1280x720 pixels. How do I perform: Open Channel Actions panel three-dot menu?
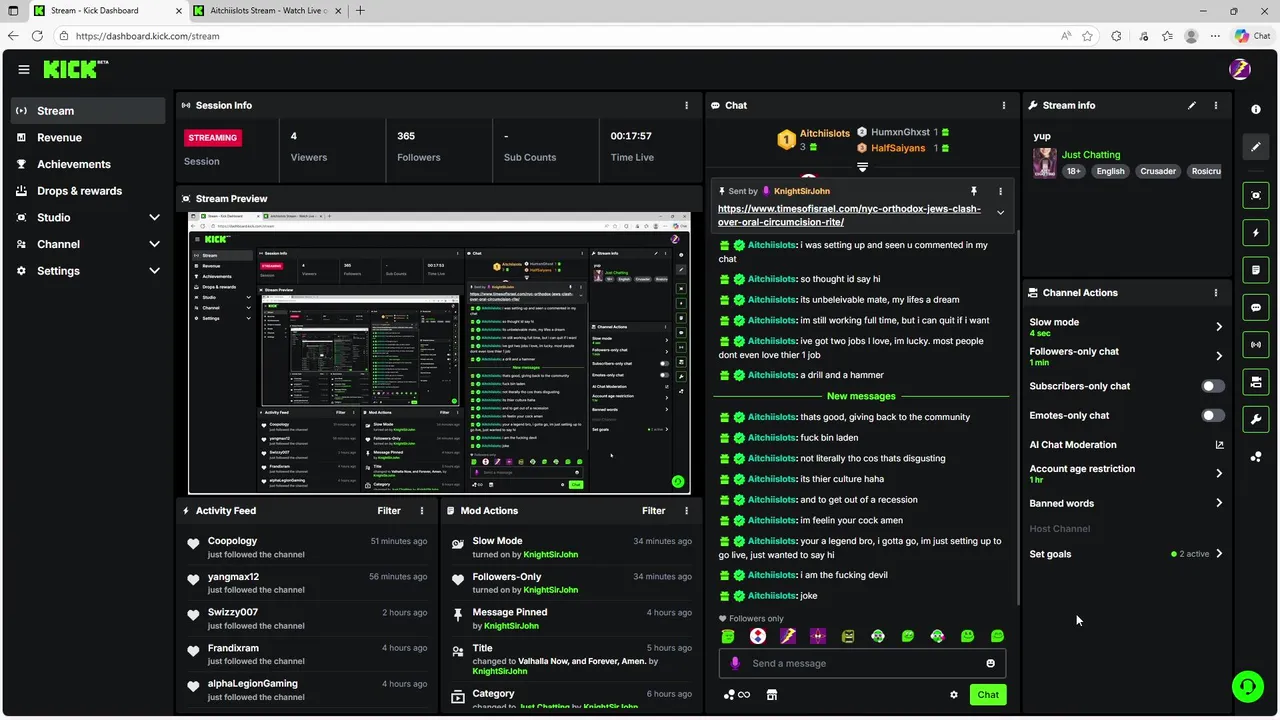1216,293
